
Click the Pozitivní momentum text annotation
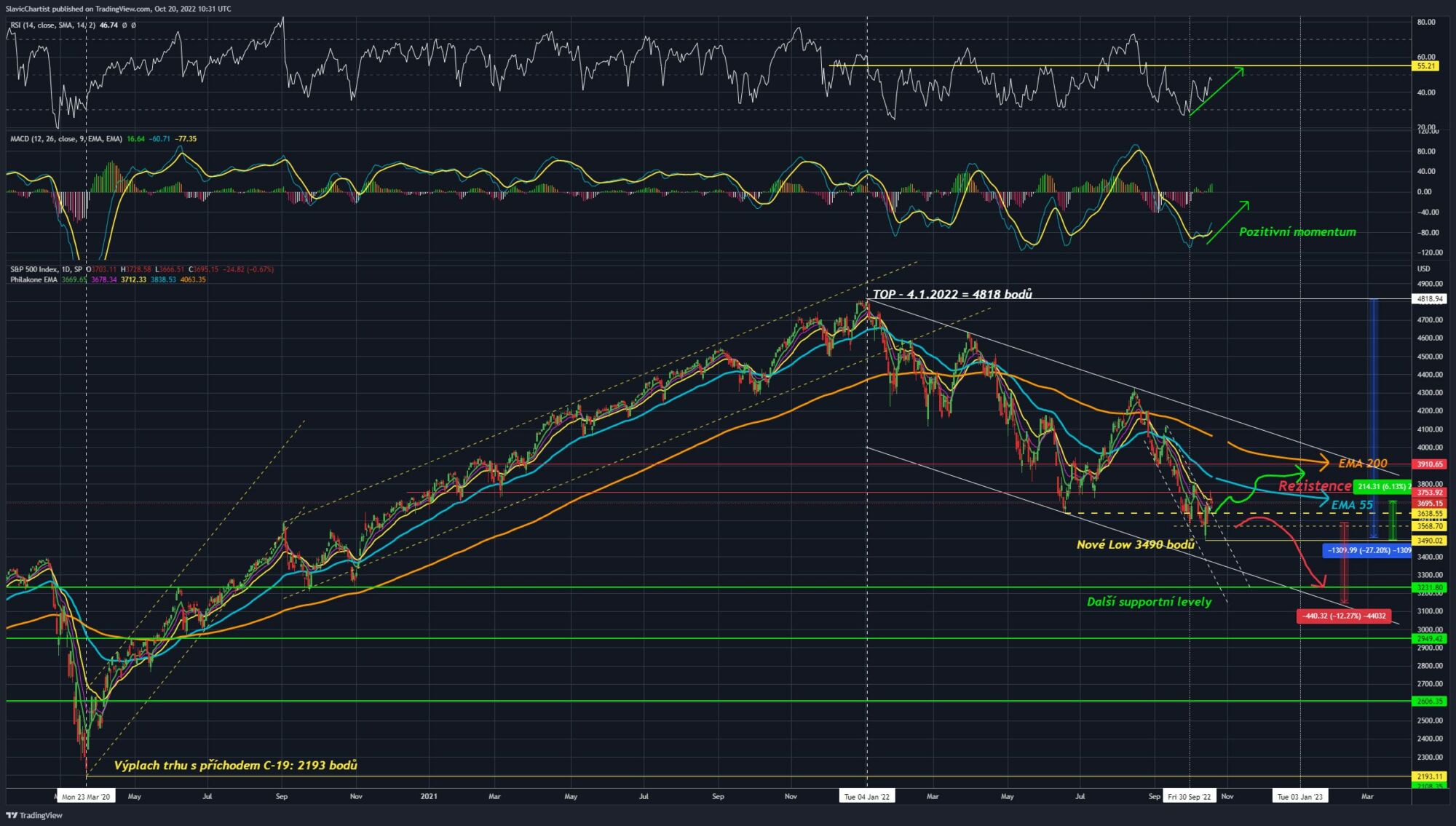click(1297, 232)
